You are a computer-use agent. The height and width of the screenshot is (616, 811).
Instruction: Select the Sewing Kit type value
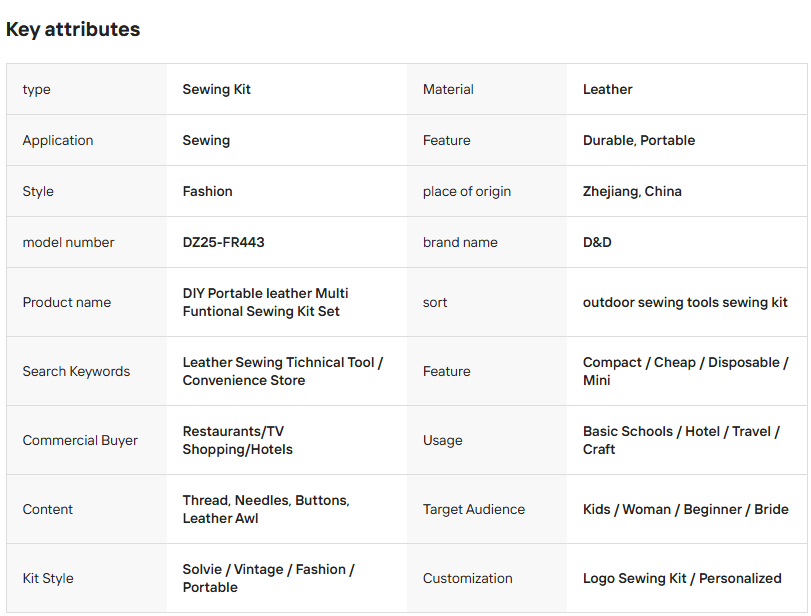[x=216, y=89]
